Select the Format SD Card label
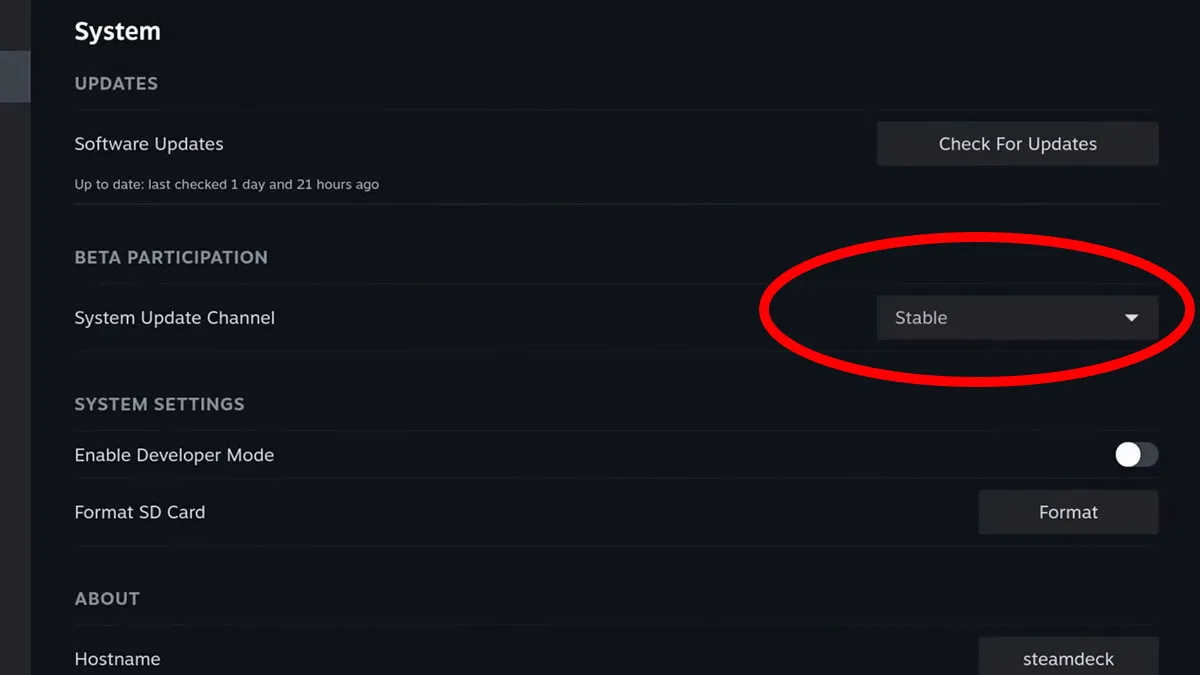The height and width of the screenshot is (675, 1200). (140, 512)
